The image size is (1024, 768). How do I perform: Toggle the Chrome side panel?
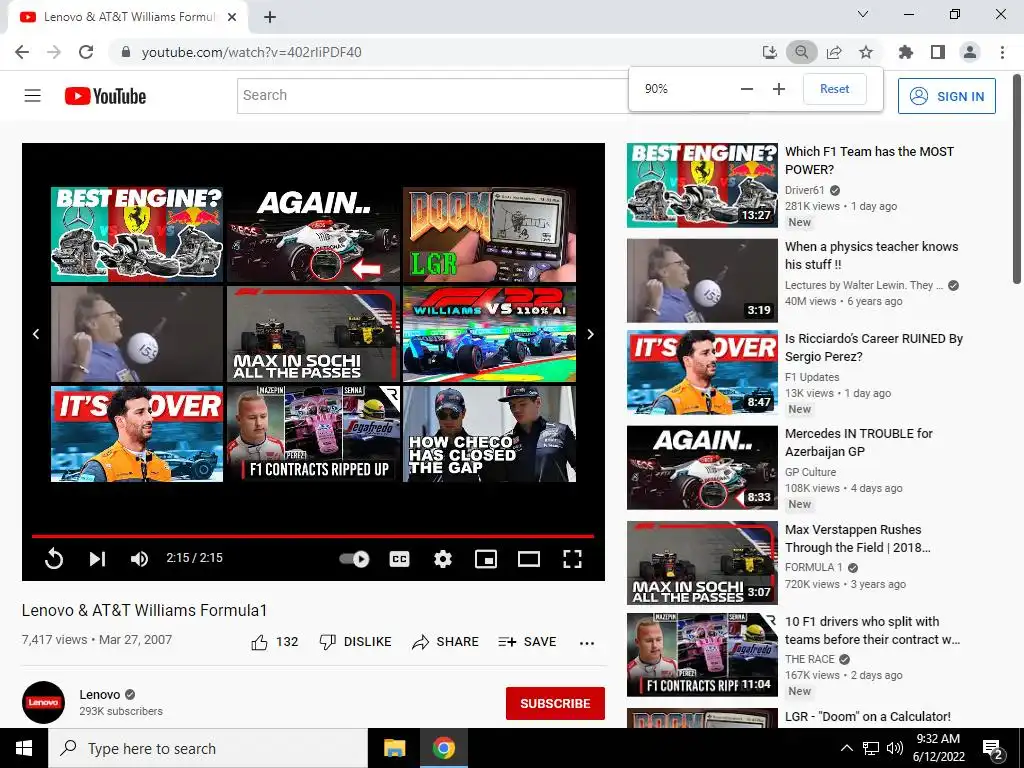point(938,52)
